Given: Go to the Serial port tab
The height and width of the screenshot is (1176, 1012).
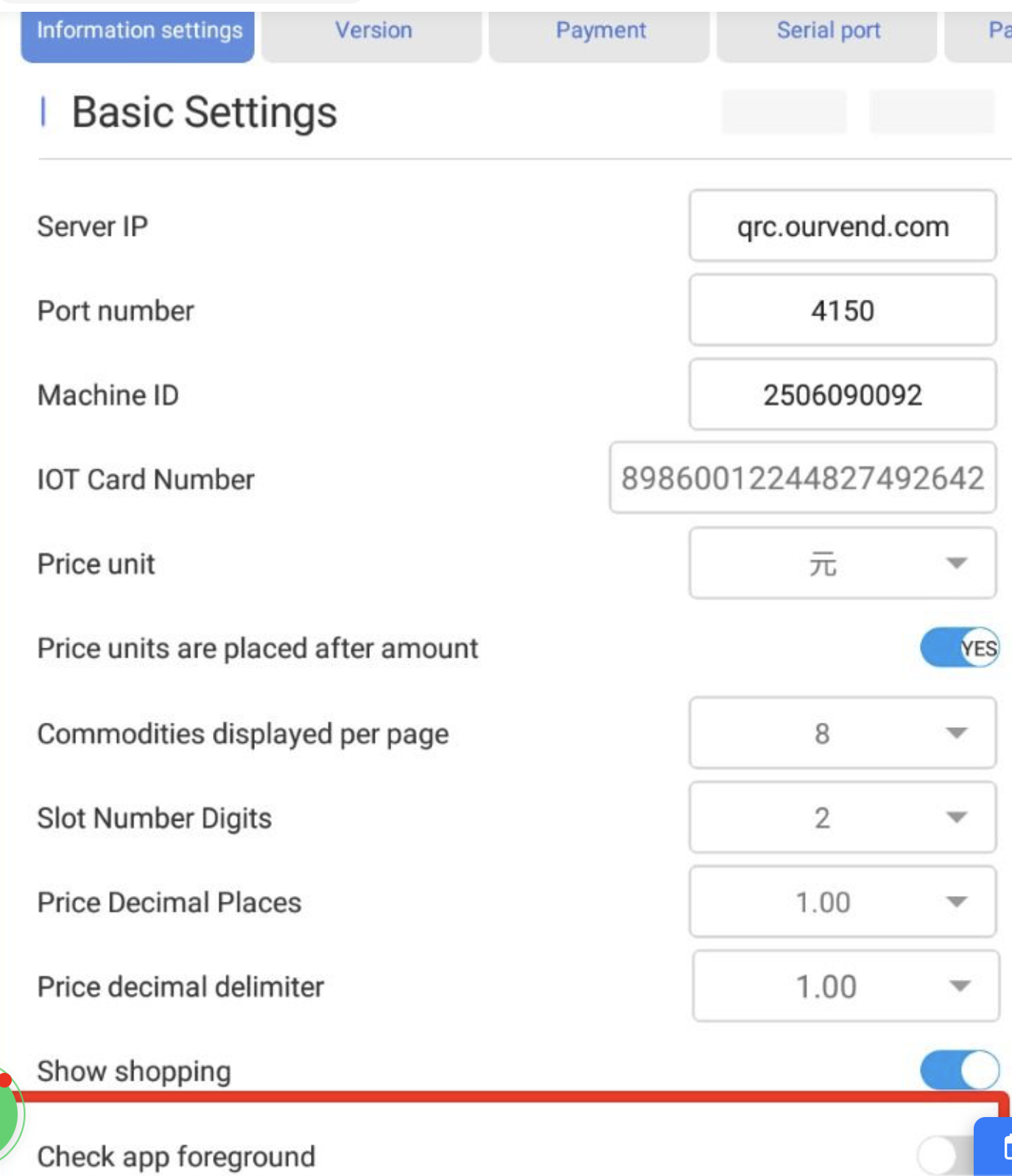Looking at the screenshot, I should click(x=827, y=32).
